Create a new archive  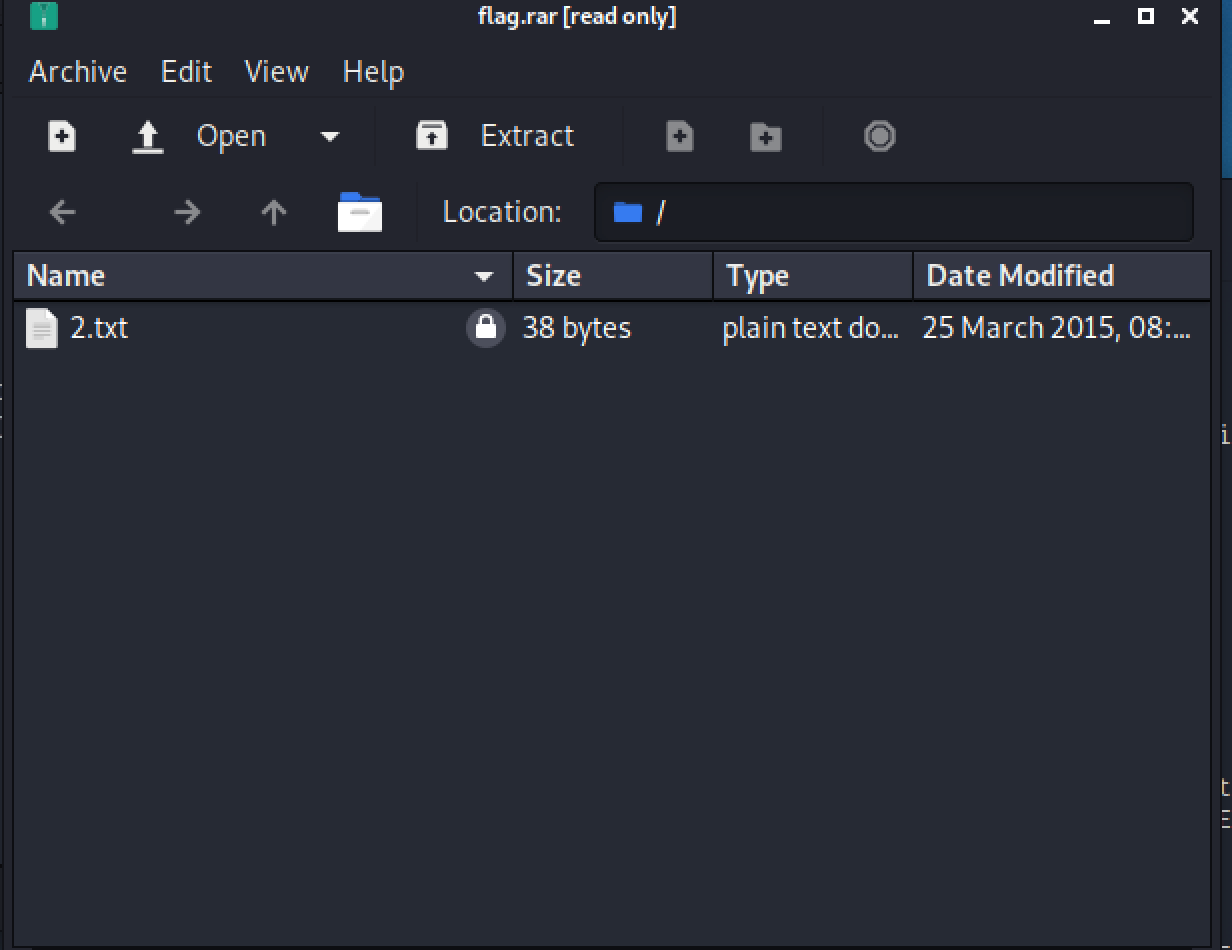click(61, 136)
